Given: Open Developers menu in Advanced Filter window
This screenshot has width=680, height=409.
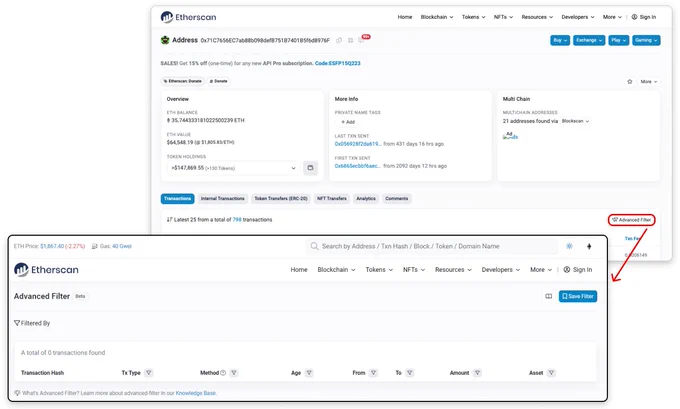Looking at the screenshot, I should point(500,270).
